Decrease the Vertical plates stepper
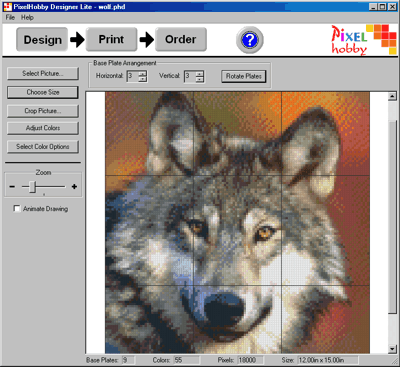 [x=199, y=79]
